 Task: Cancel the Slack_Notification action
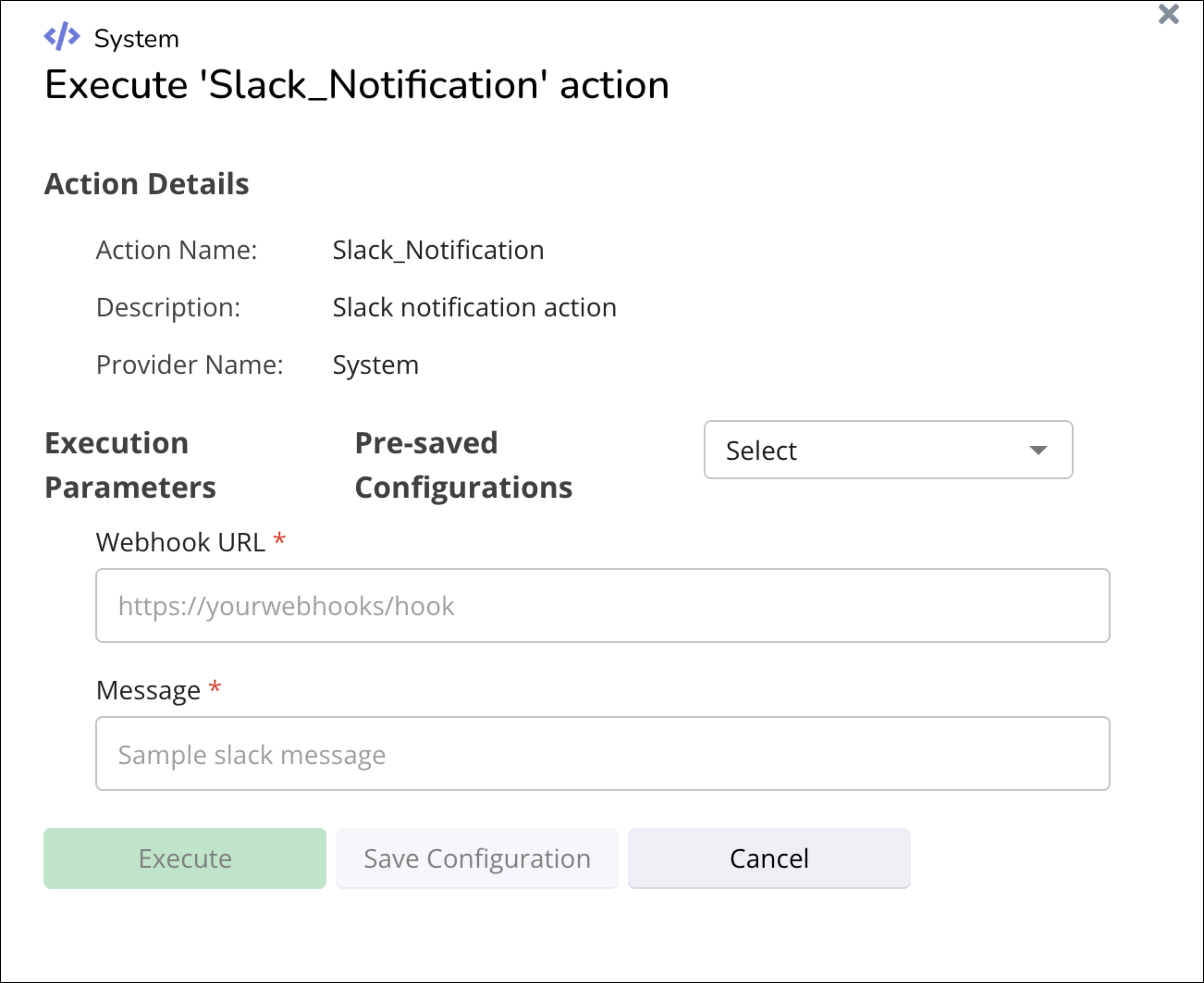point(769,858)
